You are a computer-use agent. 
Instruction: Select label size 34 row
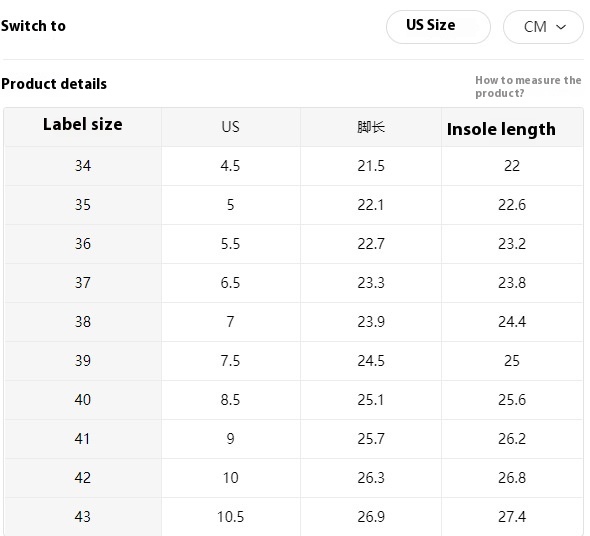tap(294, 166)
